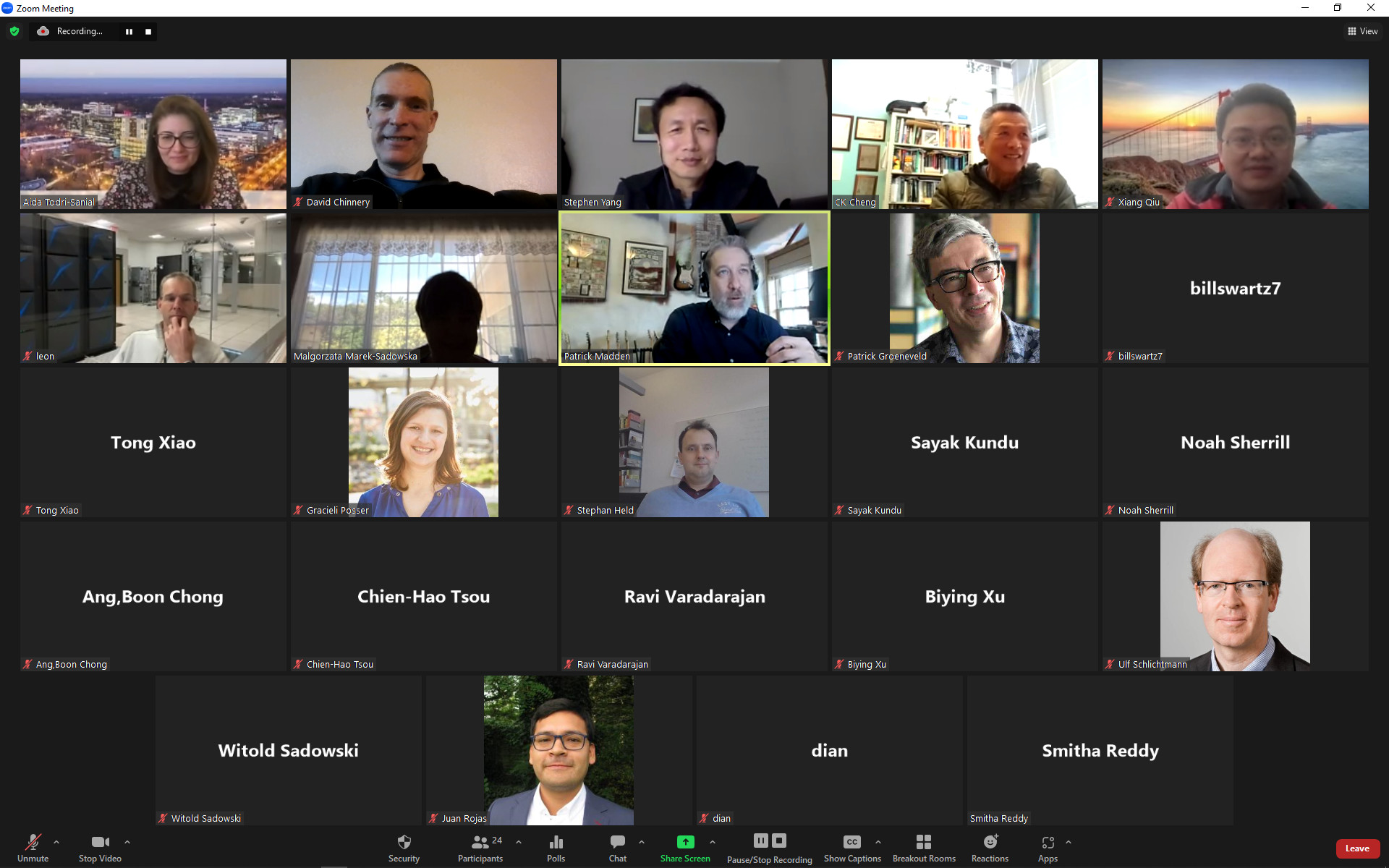1389x868 pixels.
Task: Click the encryption shield icon at top left
Action: tap(14, 31)
